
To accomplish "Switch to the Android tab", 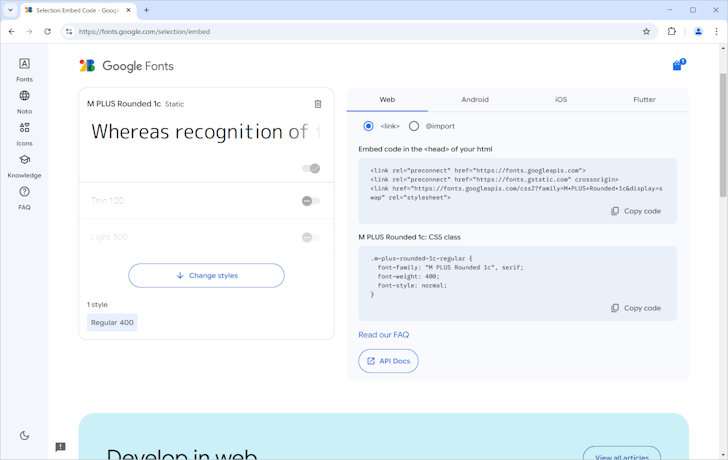I will [x=475, y=100].
